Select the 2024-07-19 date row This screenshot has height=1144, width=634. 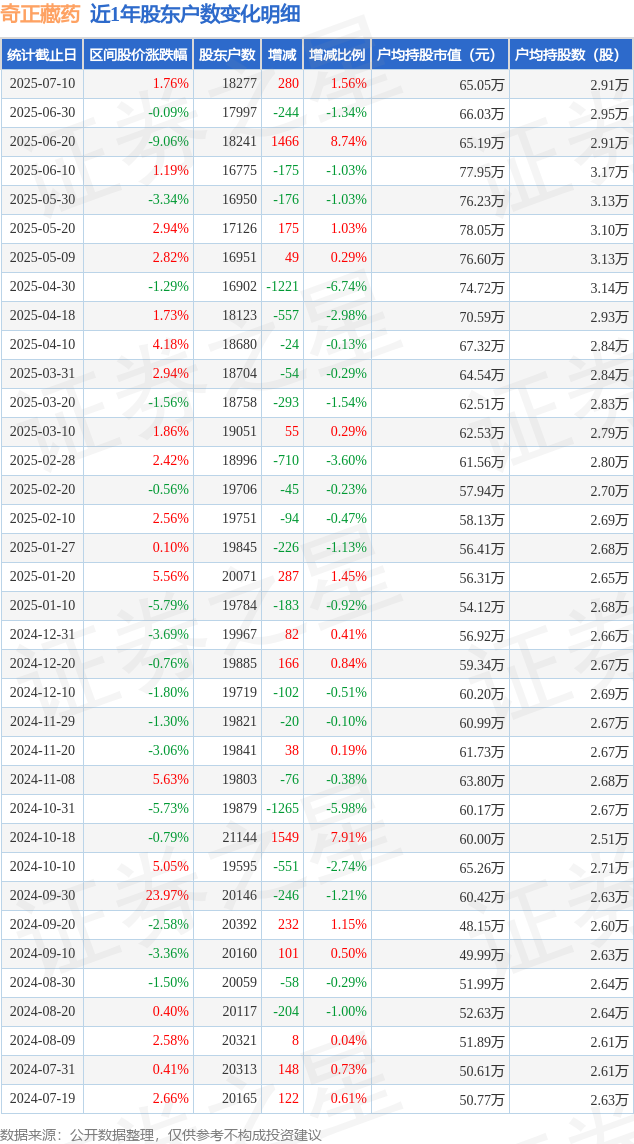[x=316, y=1098]
